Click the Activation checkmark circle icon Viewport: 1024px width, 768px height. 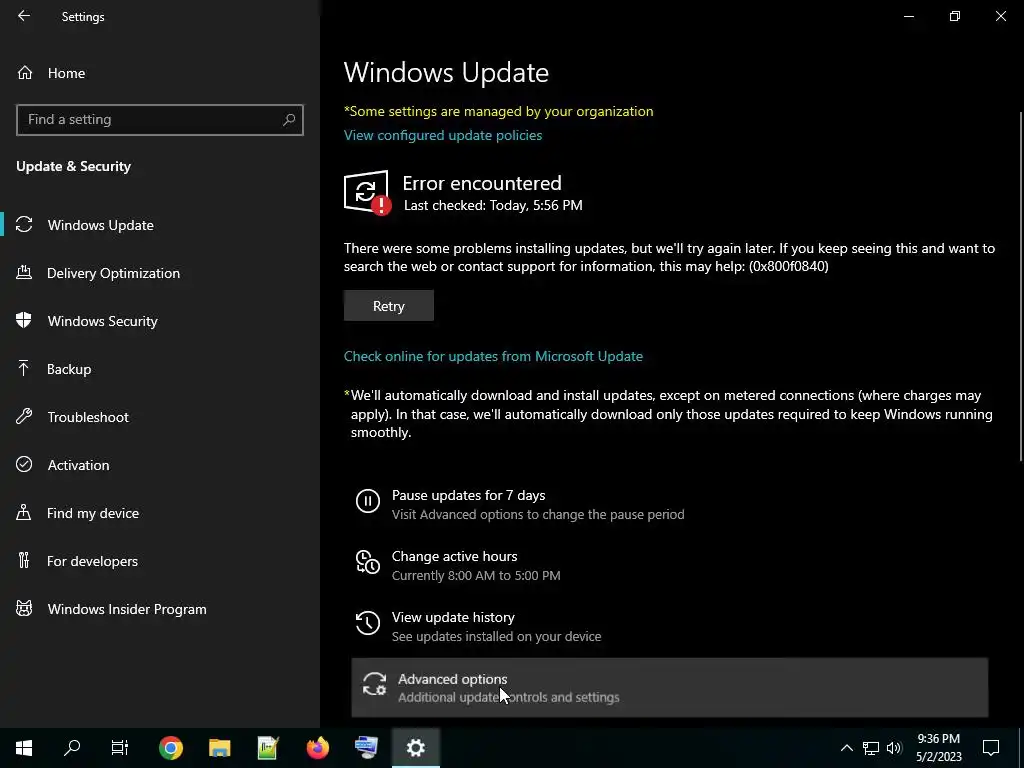pyautogui.click(x=24, y=464)
